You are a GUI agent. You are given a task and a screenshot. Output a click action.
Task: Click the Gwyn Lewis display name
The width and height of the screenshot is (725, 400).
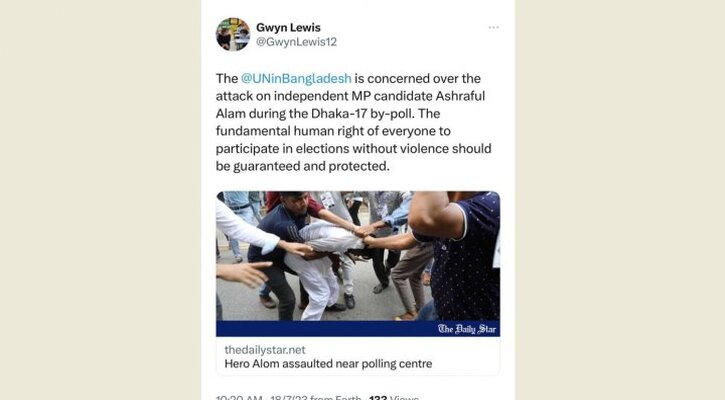click(288, 28)
